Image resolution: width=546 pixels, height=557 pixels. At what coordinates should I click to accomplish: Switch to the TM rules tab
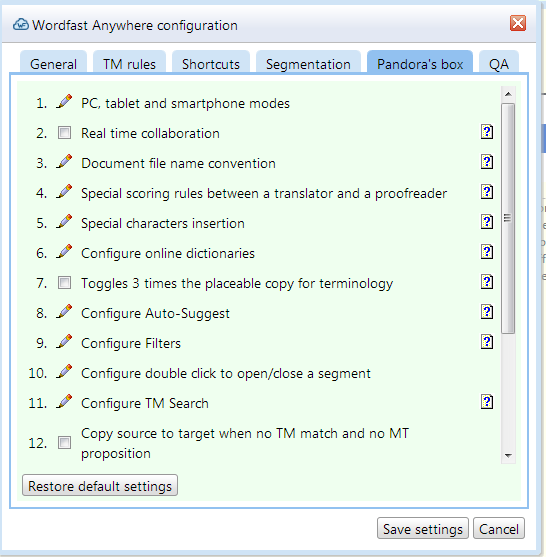(129, 64)
